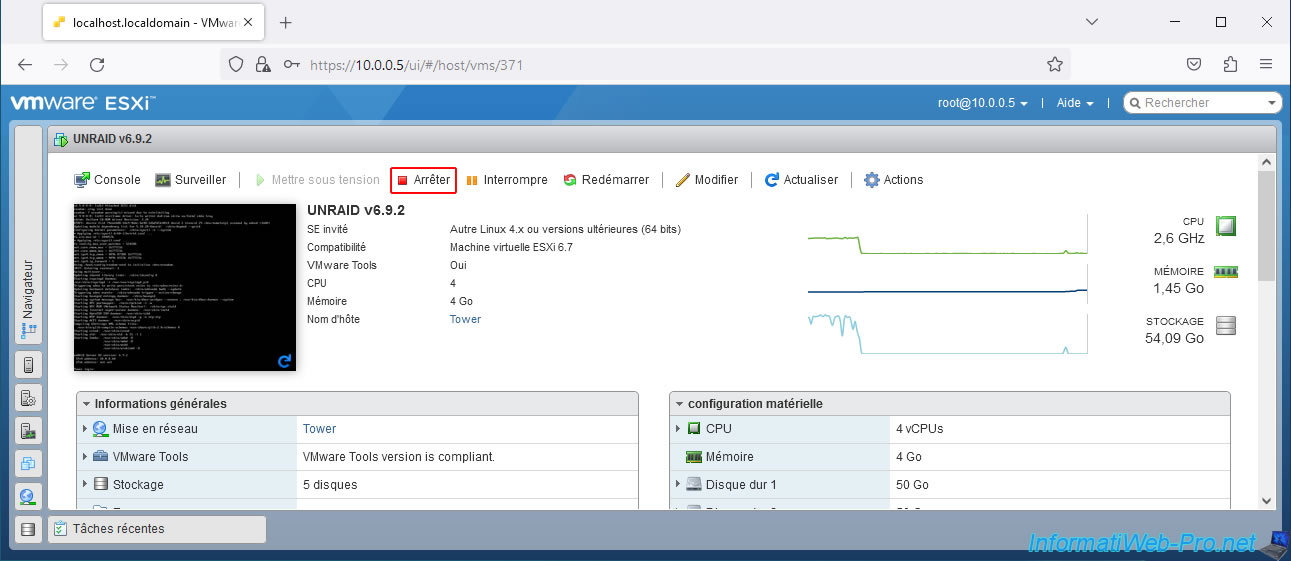Image resolution: width=1291 pixels, height=561 pixels.
Task: Open the Aide help menu
Action: coord(1075,103)
